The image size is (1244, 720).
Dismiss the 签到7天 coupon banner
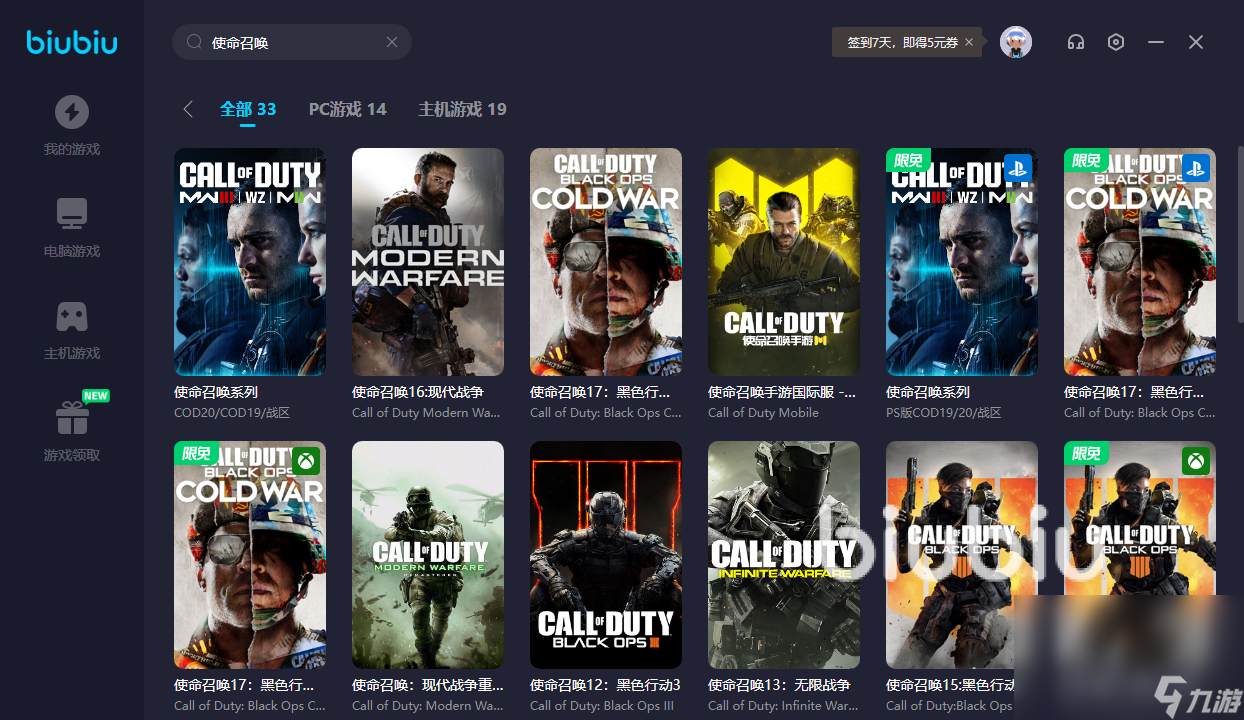(969, 42)
